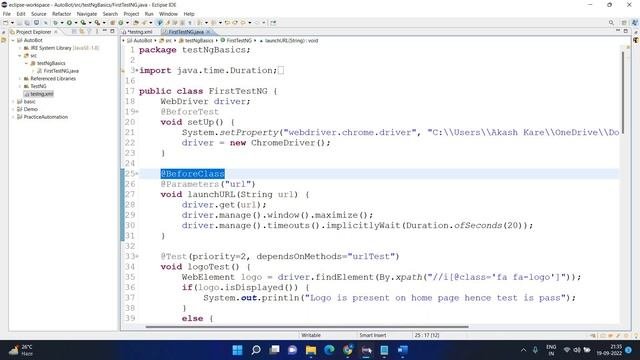Maximize the Project Explorer view
The image size is (640, 360).
[112, 31]
